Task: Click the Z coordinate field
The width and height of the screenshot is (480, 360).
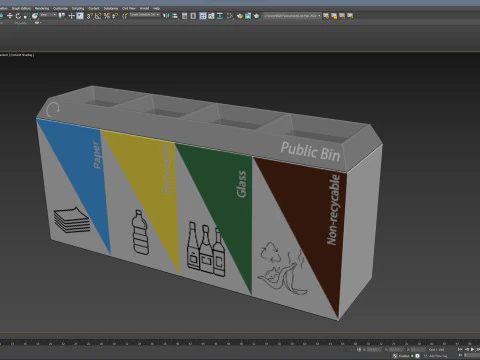Action: (x=418, y=350)
